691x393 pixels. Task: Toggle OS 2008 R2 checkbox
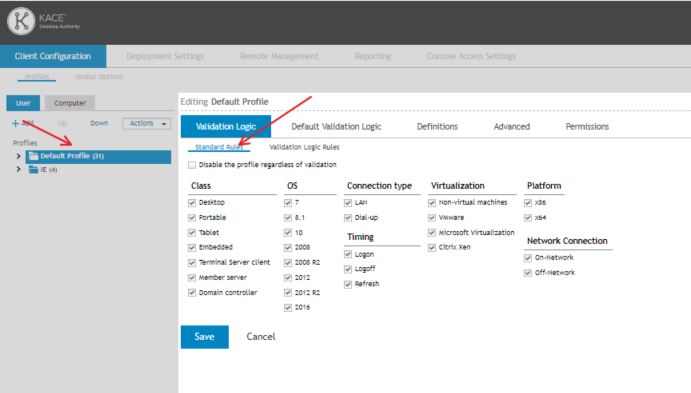[x=288, y=263]
